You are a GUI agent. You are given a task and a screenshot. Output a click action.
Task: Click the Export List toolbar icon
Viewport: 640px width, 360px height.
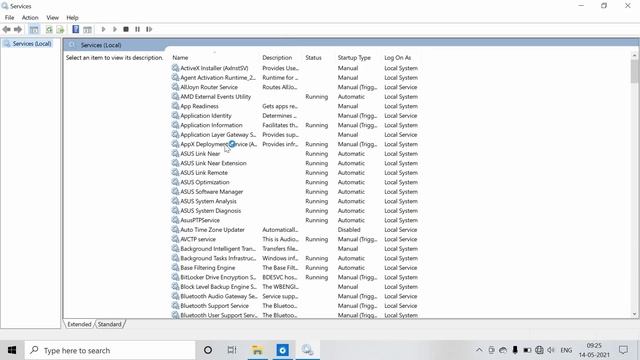point(60,29)
